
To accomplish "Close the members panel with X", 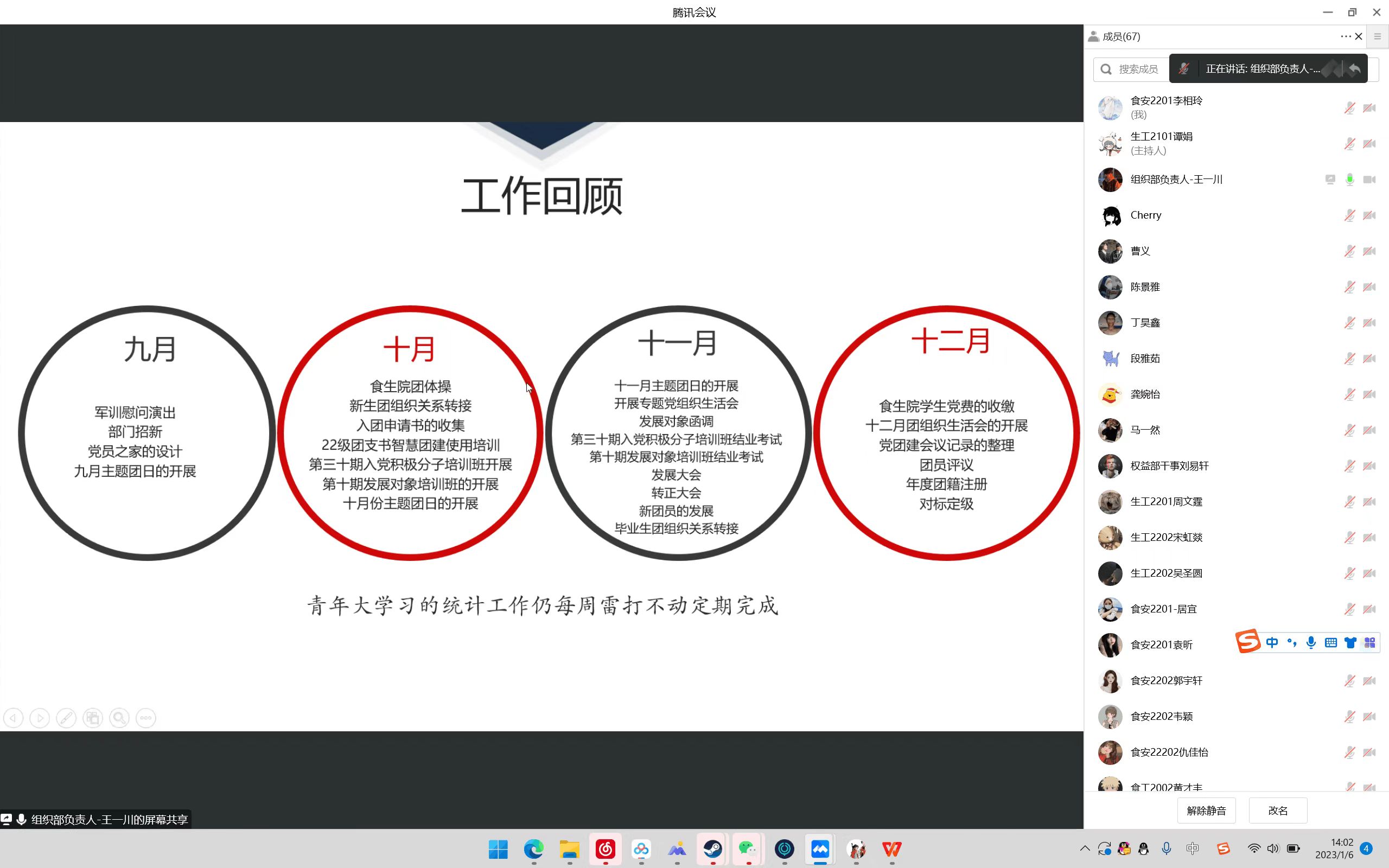I will 1359,36.
